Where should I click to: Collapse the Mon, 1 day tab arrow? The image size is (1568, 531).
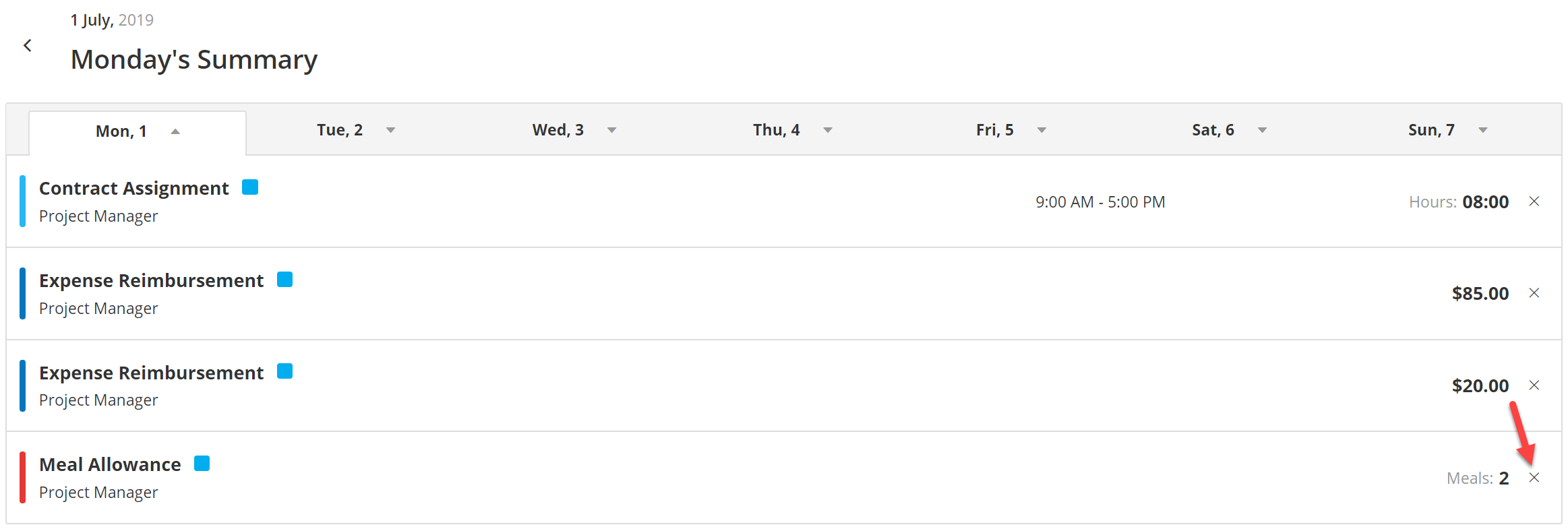[175, 131]
